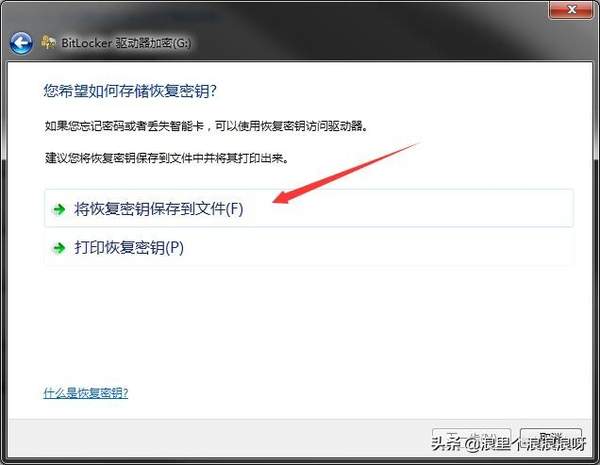Viewport: 600px width, 465px height.
Task: Click the 下一步 button at bottom
Action: [472, 439]
